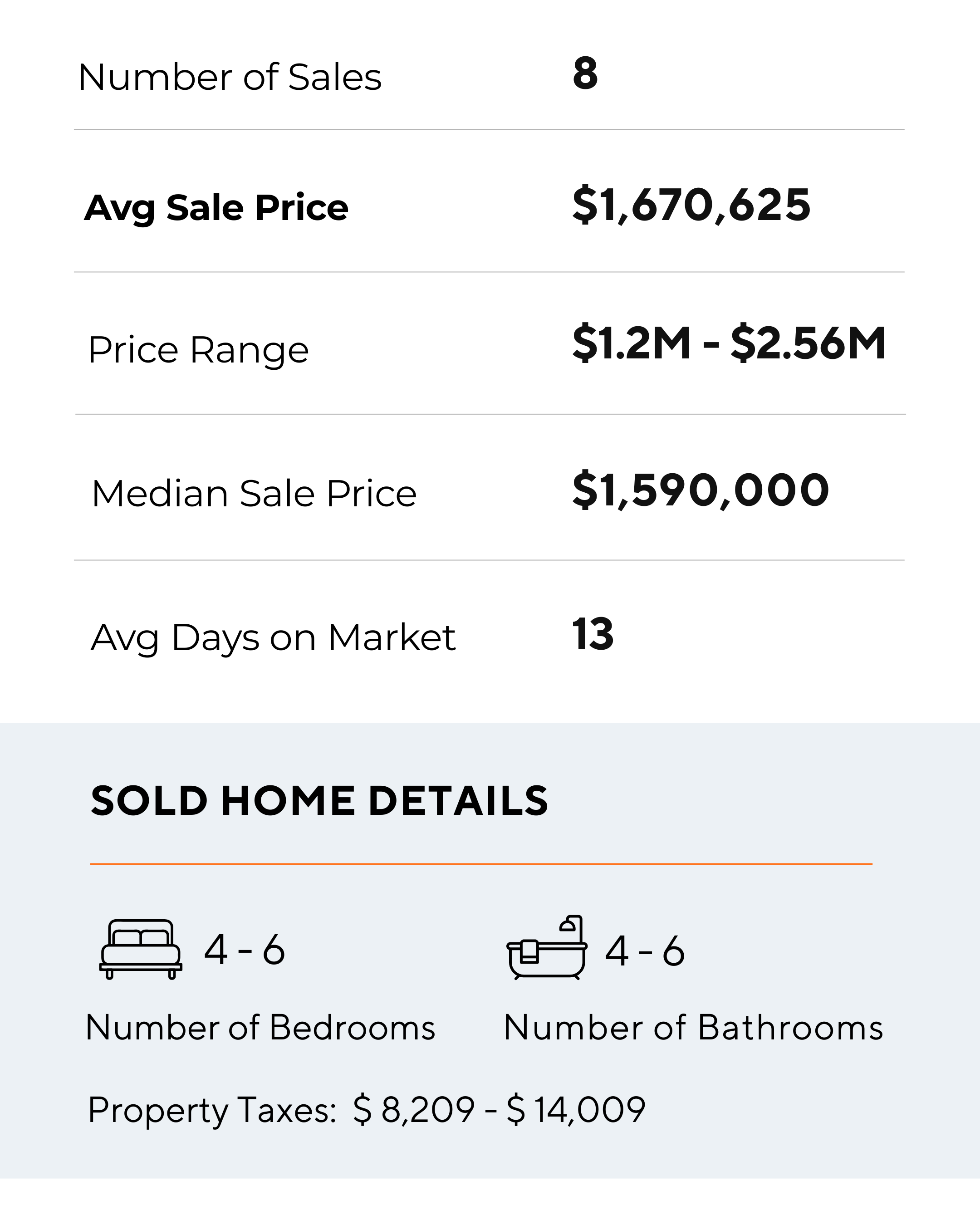Click the bed icon
980x1225 pixels.
141,950
